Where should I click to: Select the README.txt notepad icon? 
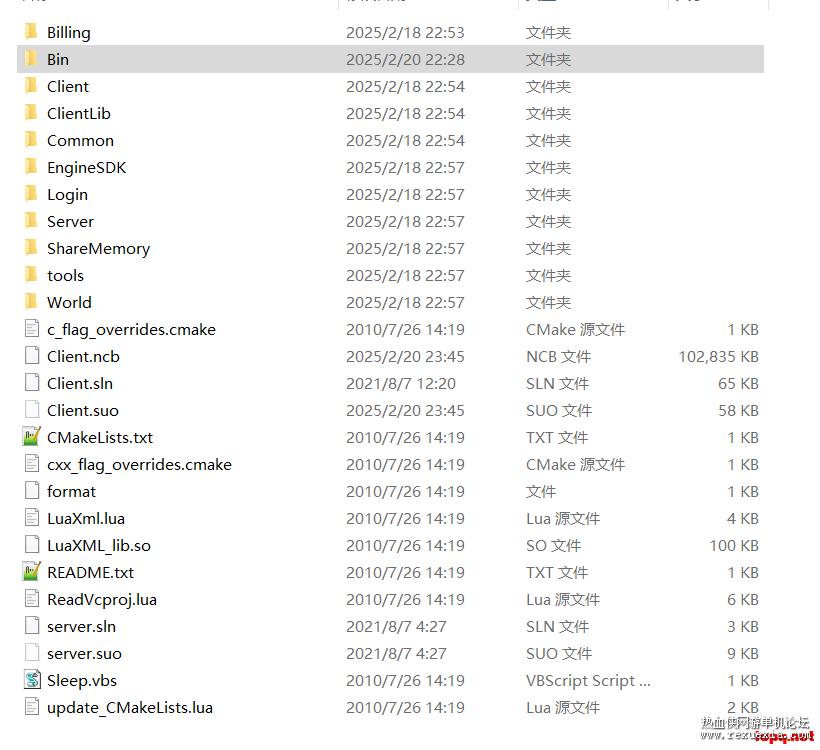click(31, 572)
